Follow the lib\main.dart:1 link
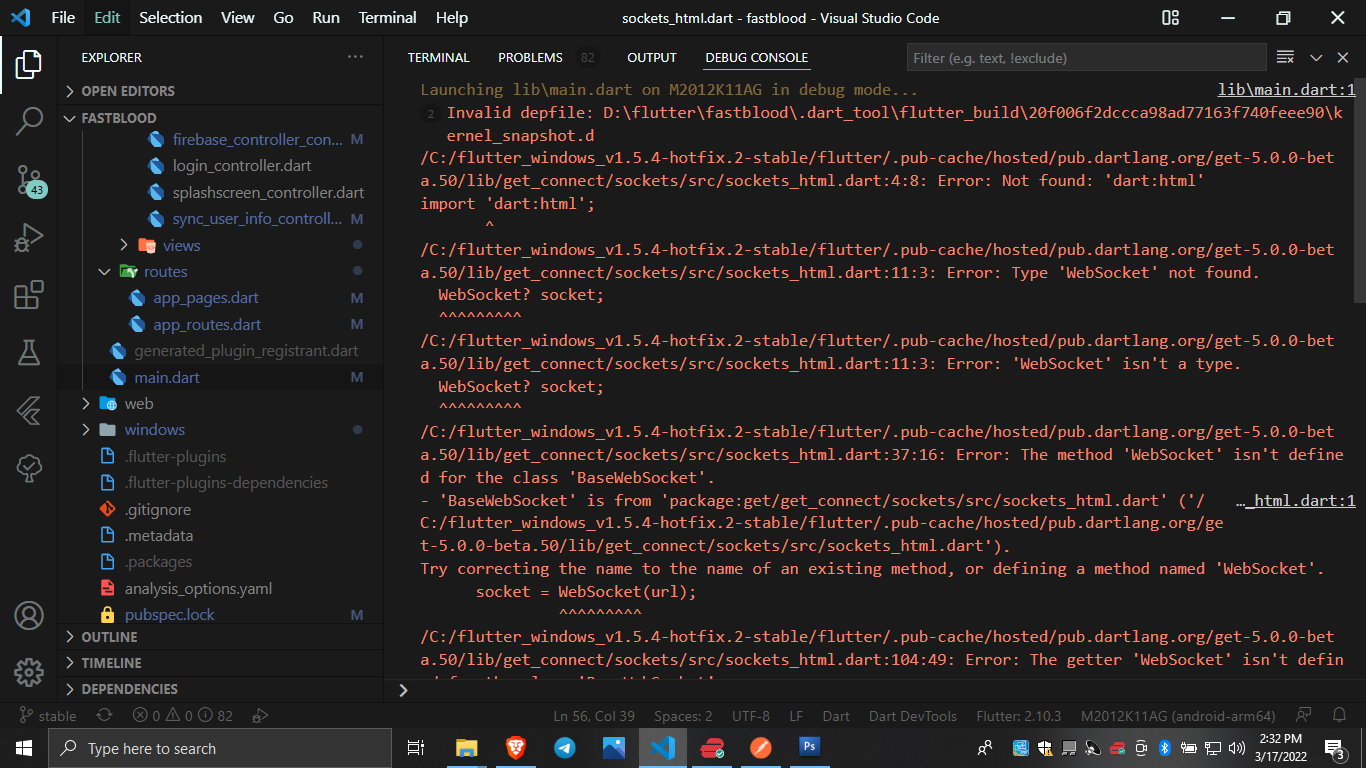 tap(1286, 89)
